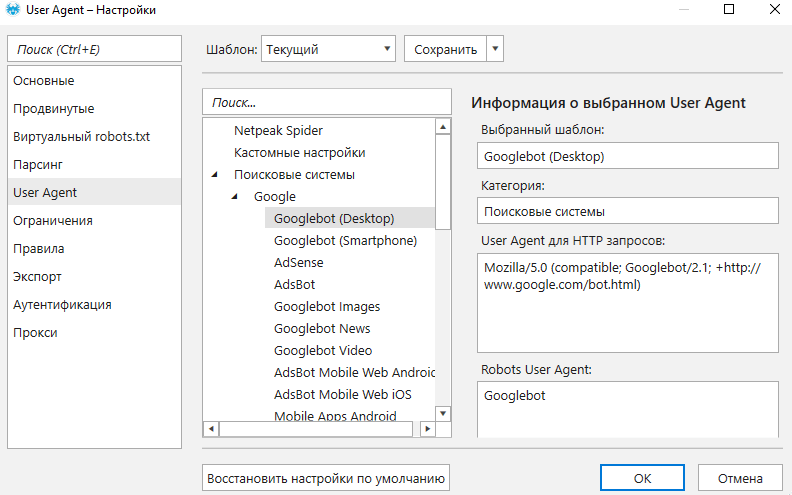The image size is (792, 495).
Task: Open the Продвинутые settings section
Action: [x=94, y=109]
